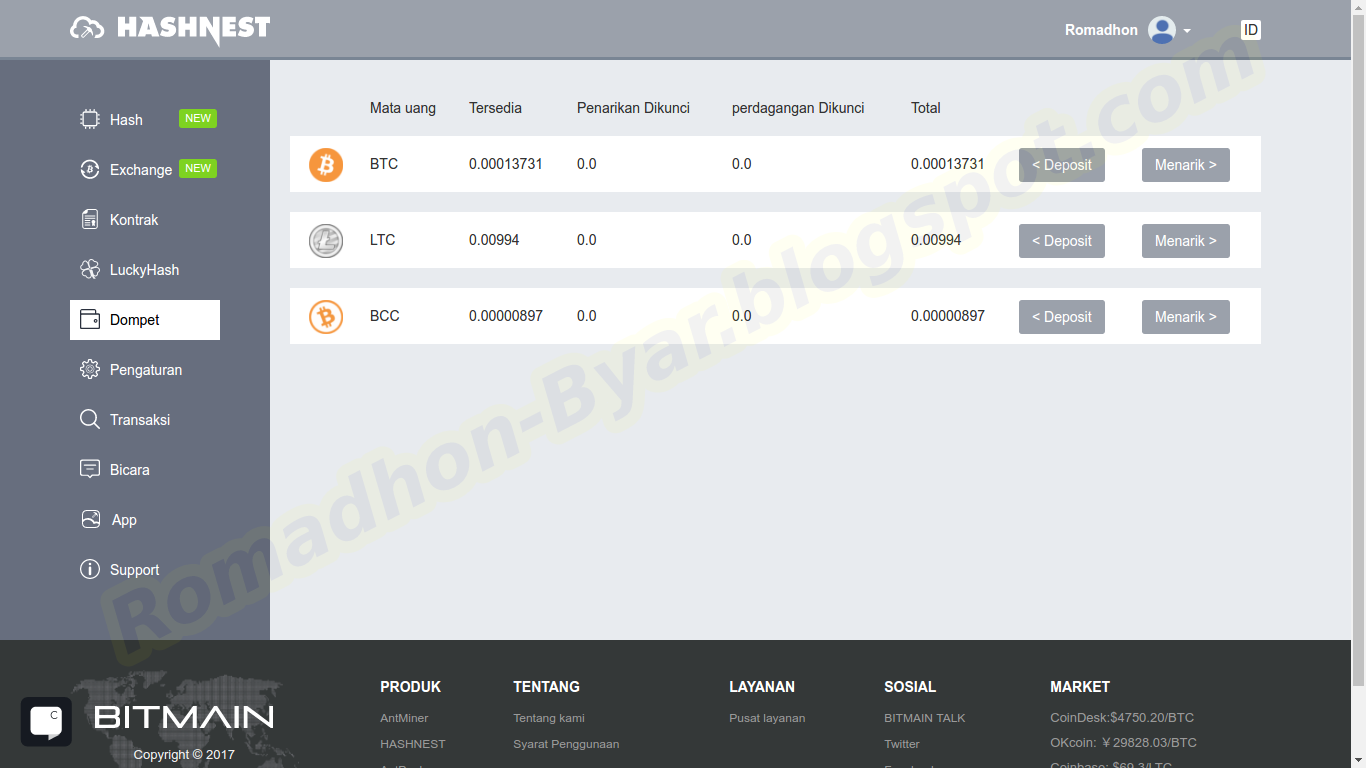The width and height of the screenshot is (1366, 768).
Task: Click Deposit for LTC
Action: click(x=1062, y=241)
